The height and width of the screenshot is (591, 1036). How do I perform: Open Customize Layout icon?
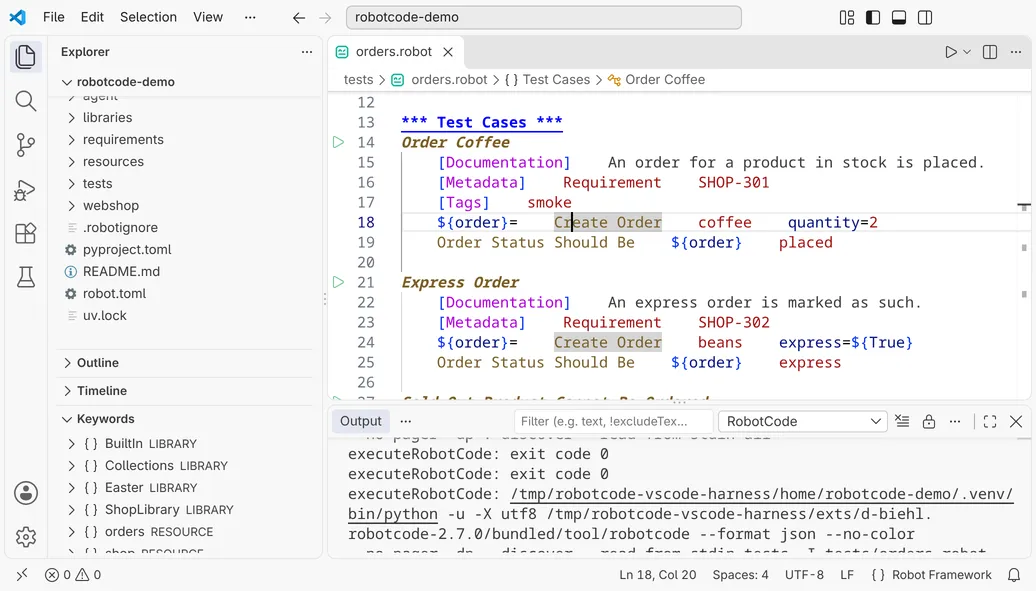click(847, 18)
